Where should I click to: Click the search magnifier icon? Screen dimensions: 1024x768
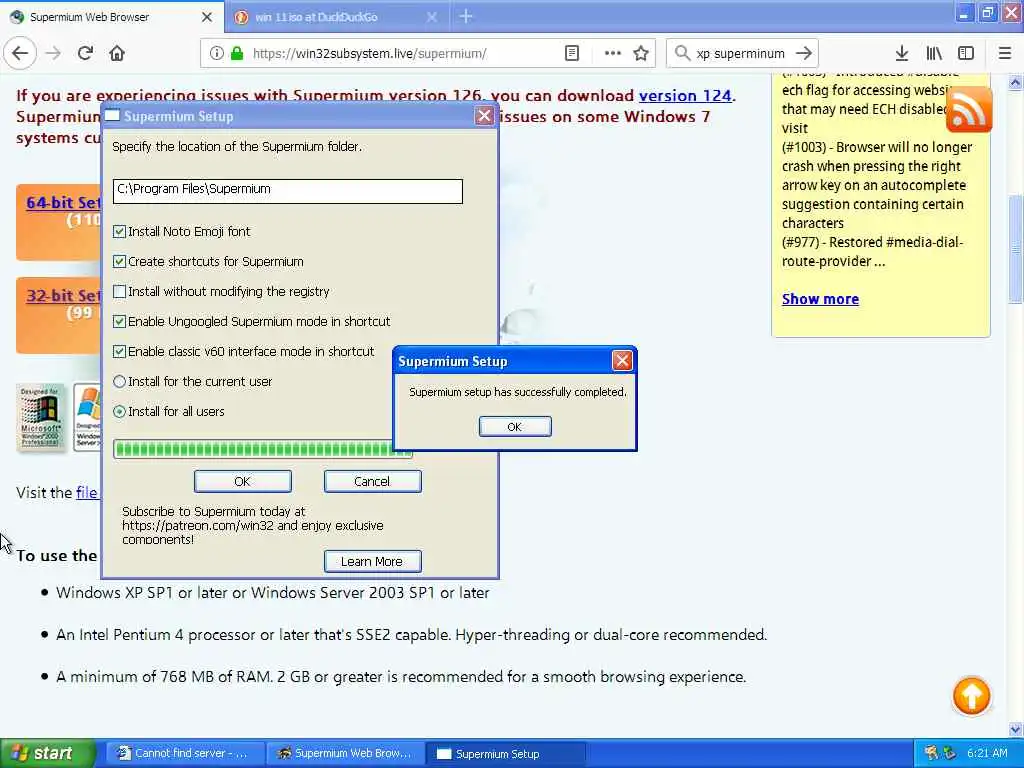pos(682,53)
